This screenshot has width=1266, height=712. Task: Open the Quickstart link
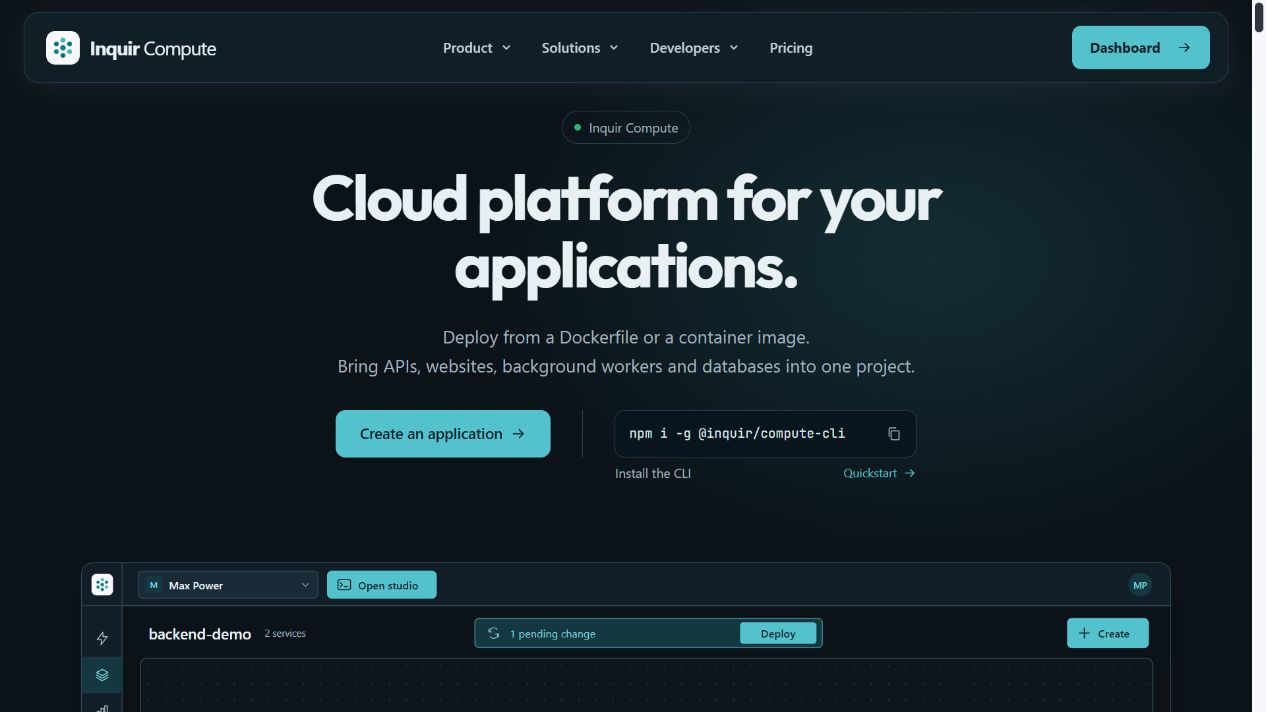(x=879, y=473)
